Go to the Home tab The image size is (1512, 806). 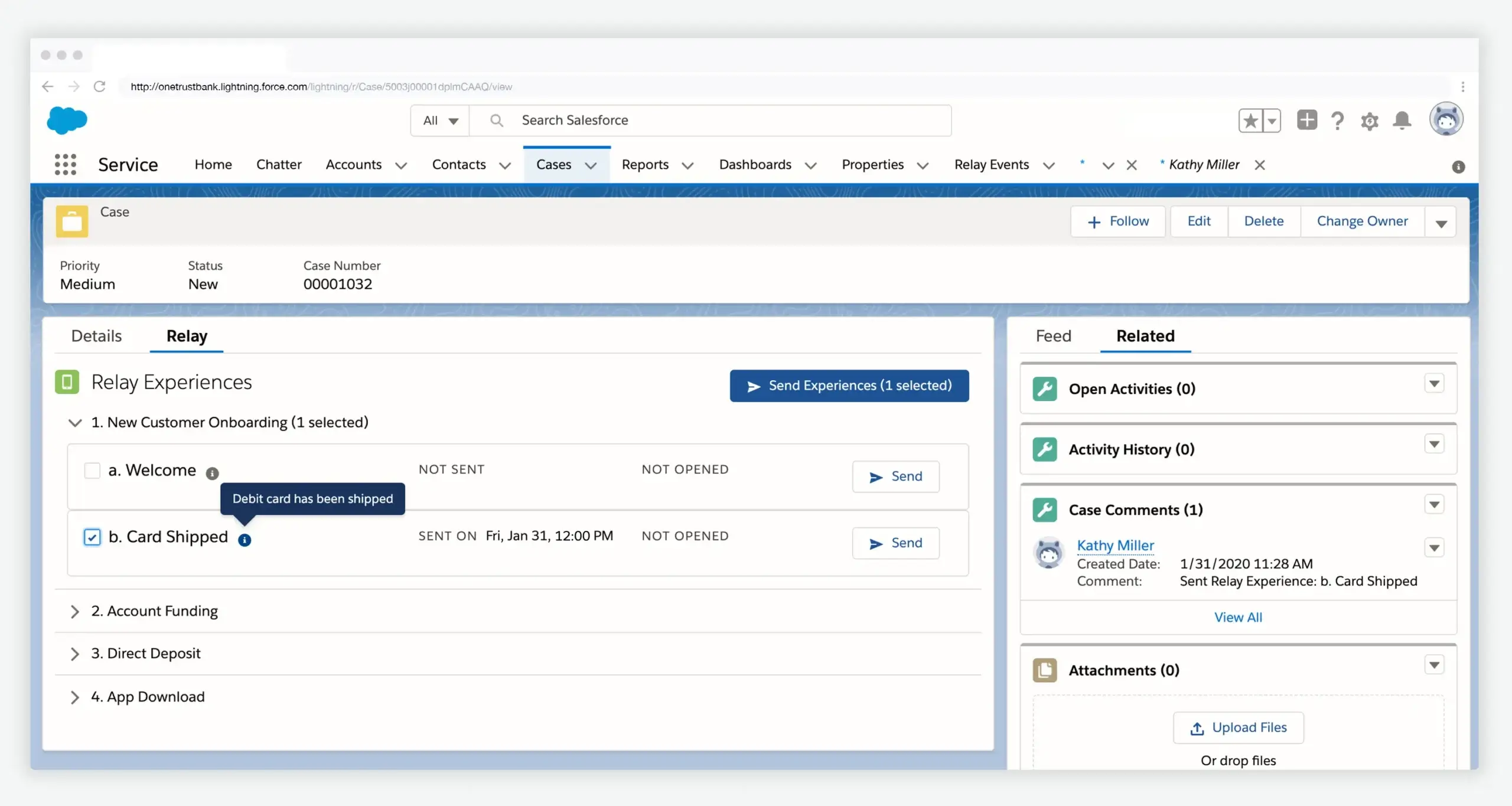tap(213, 165)
